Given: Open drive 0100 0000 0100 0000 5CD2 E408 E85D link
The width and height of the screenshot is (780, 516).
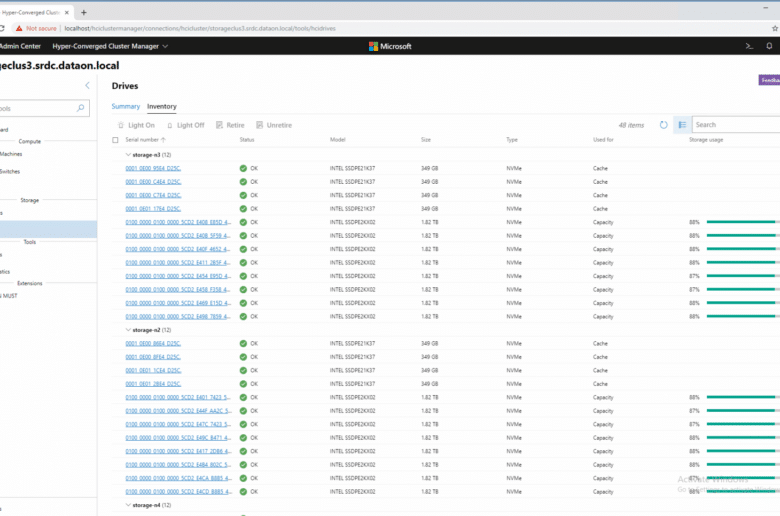Looking at the screenshot, I should (178, 222).
